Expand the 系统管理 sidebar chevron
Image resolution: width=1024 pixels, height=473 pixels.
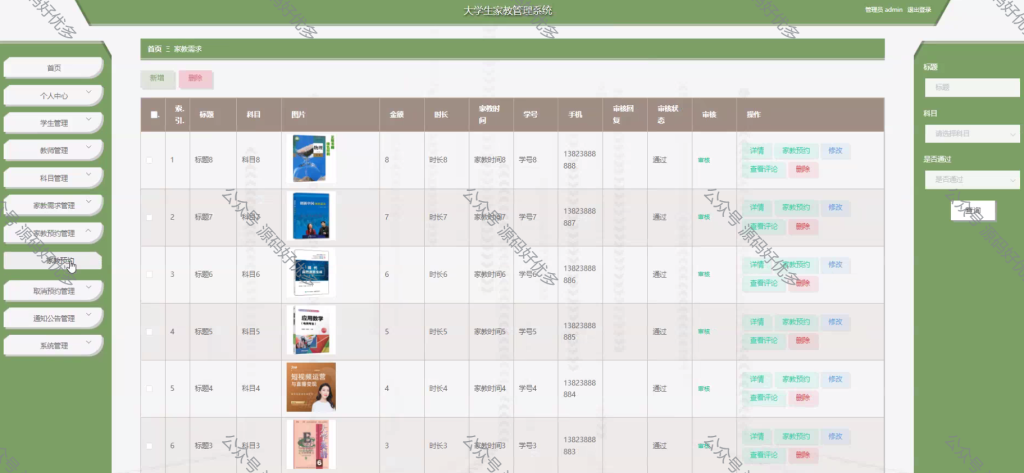89,342
